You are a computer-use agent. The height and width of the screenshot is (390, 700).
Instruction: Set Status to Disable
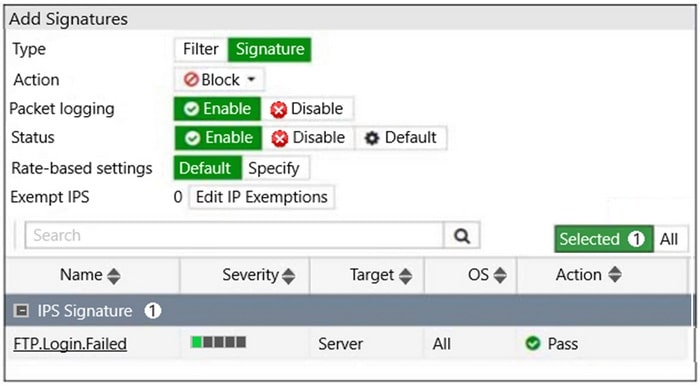tap(308, 137)
